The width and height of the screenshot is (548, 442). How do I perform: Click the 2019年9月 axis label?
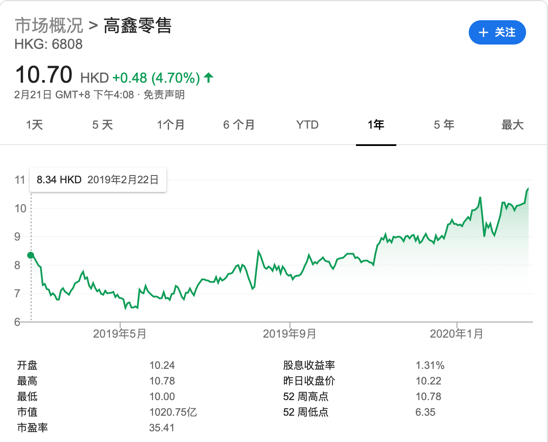pos(289,334)
